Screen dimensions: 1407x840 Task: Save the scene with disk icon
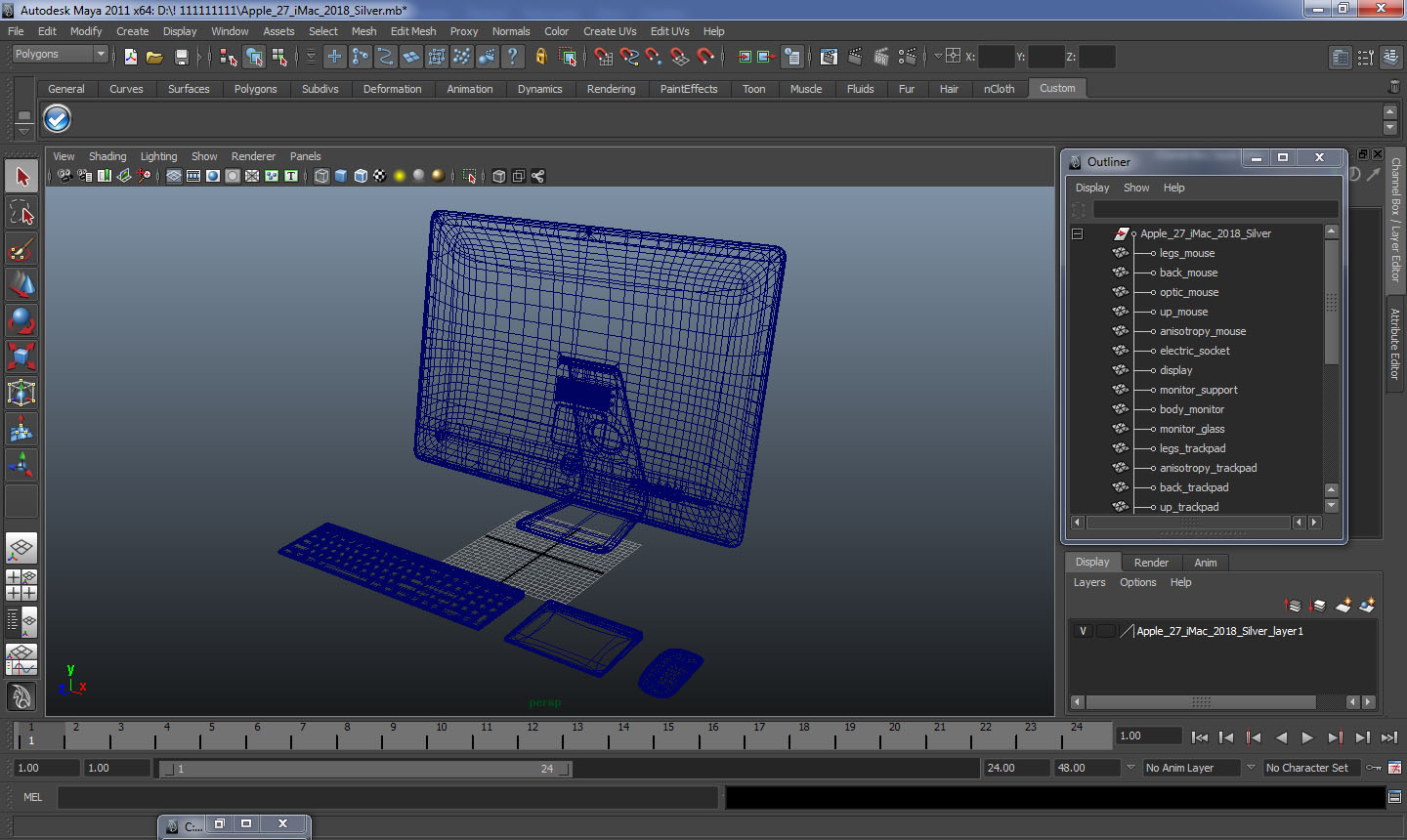[181, 57]
